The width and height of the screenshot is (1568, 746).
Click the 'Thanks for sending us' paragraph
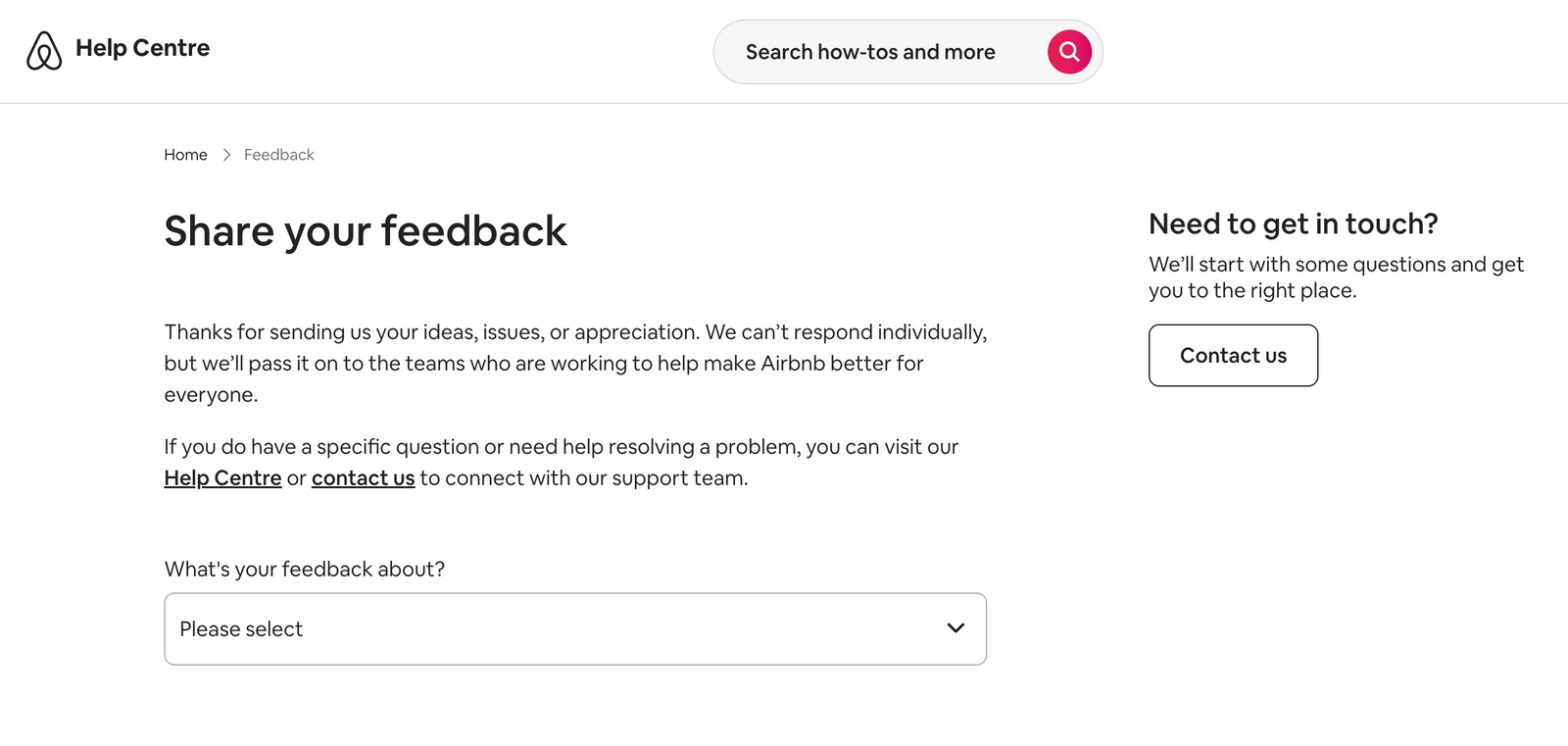coord(575,363)
